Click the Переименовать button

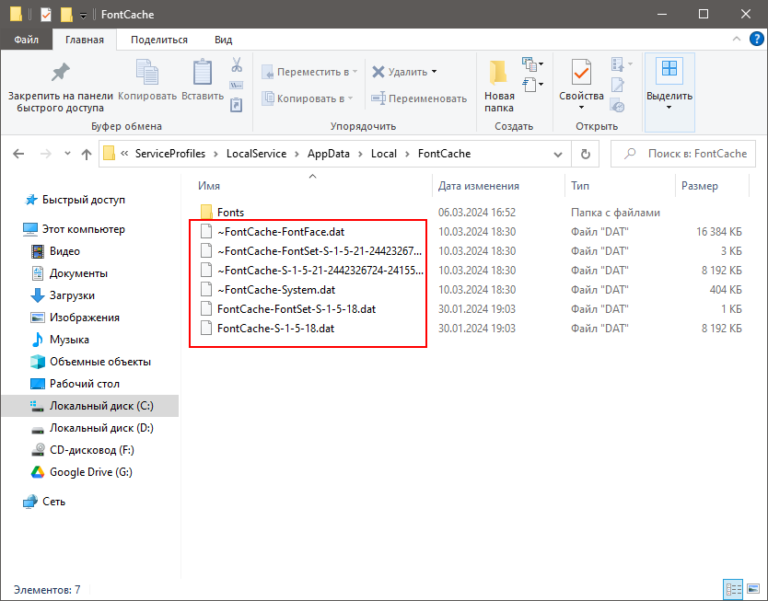(419, 98)
